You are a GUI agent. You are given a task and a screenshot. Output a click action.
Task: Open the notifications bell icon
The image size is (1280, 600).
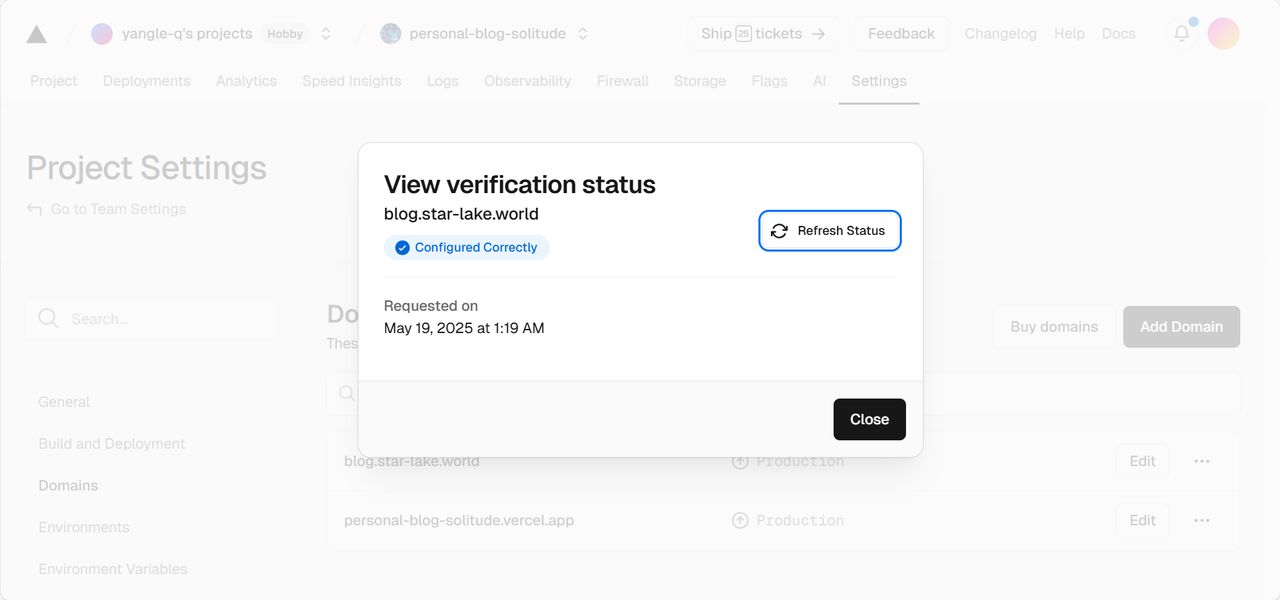(x=1182, y=33)
